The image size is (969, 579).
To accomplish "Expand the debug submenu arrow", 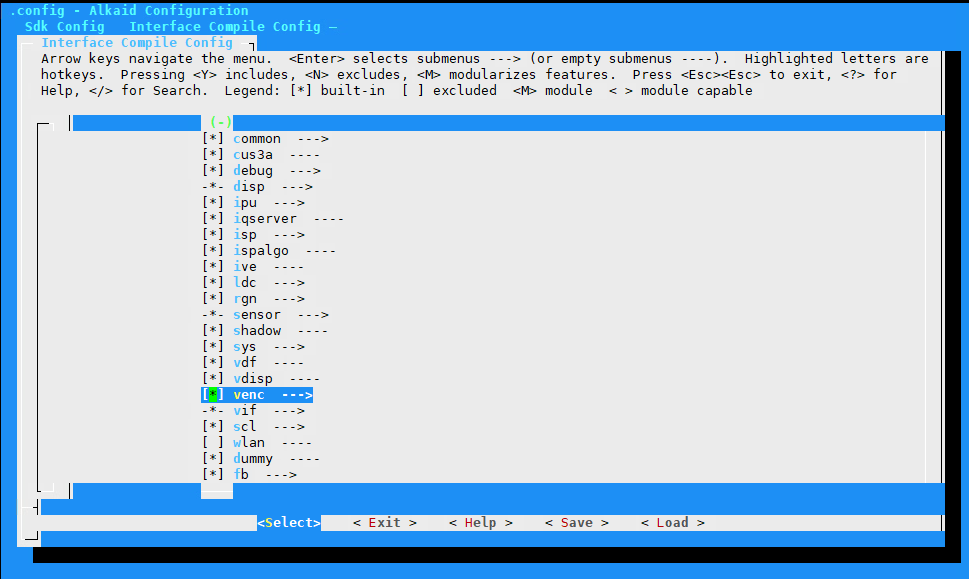I will coord(305,171).
